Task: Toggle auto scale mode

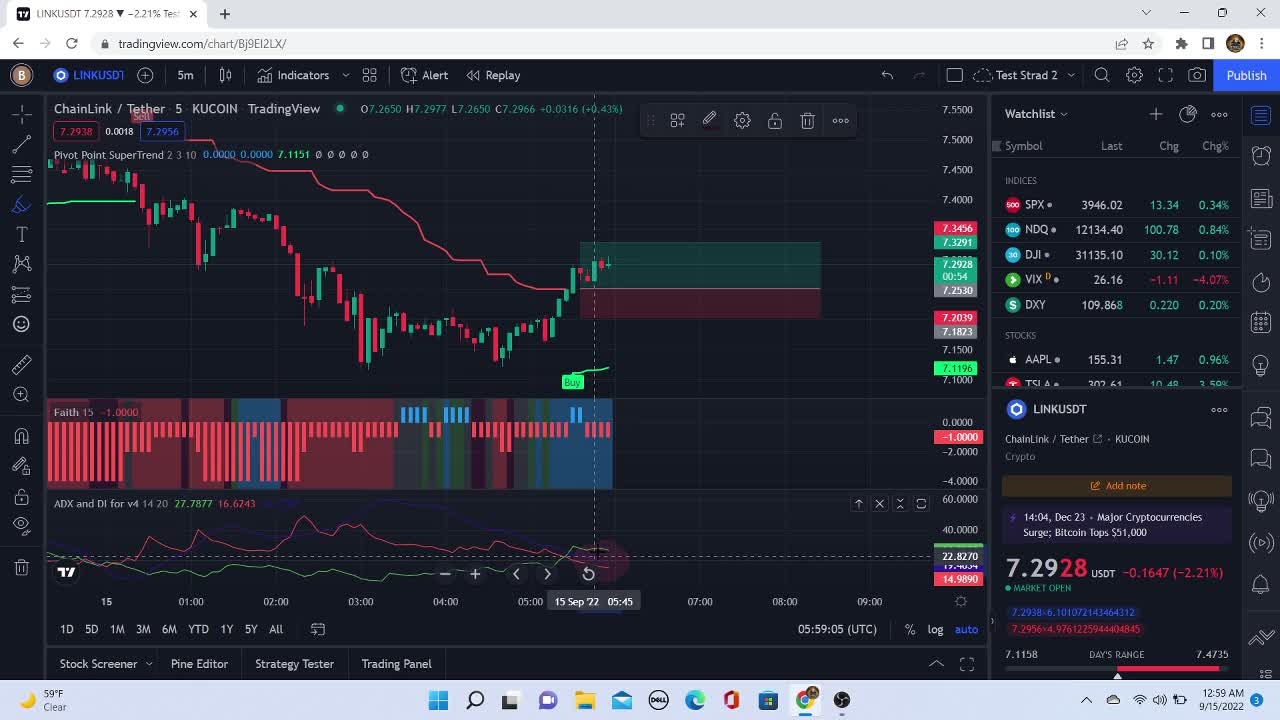Action: [966, 629]
